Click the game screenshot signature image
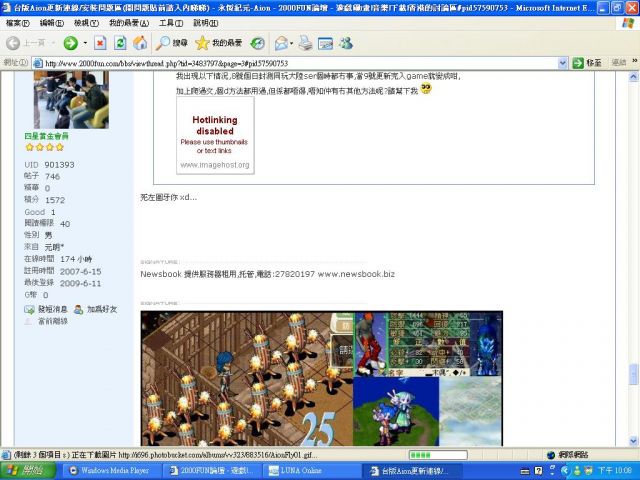The height and width of the screenshot is (480, 640). click(x=322, y=378)
